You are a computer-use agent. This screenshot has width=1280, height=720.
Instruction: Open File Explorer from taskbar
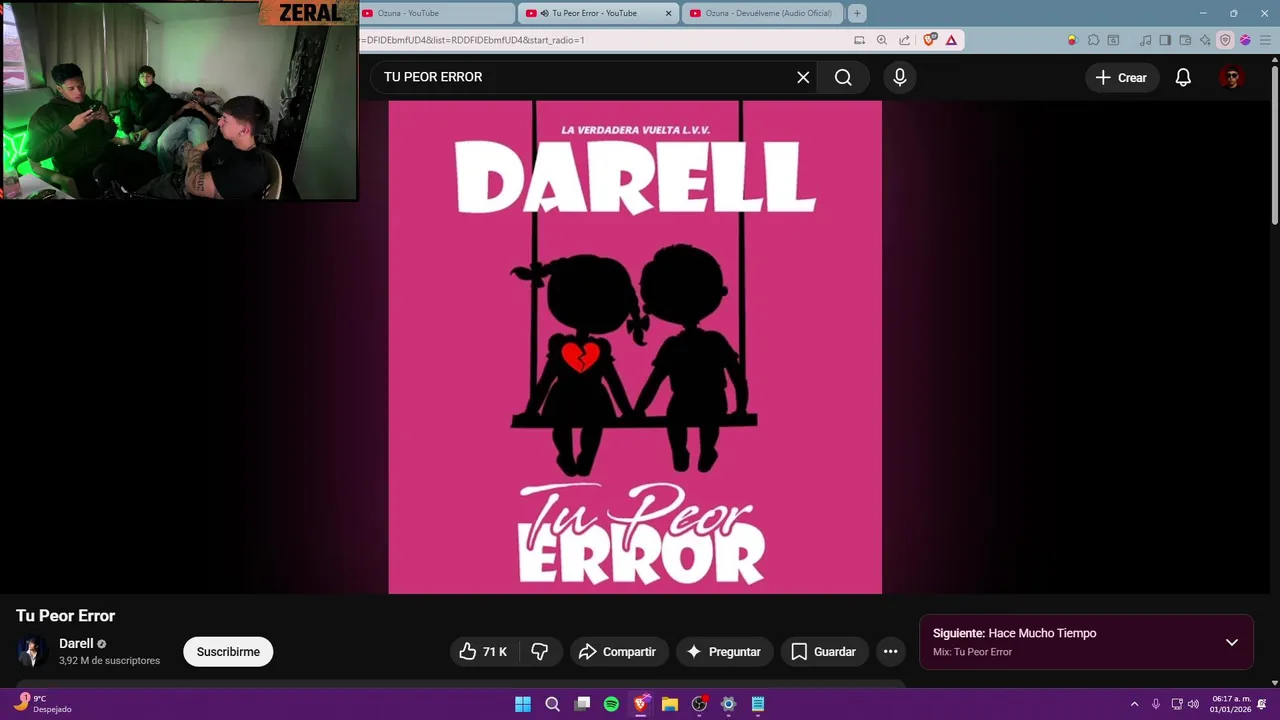pos(670,704)
